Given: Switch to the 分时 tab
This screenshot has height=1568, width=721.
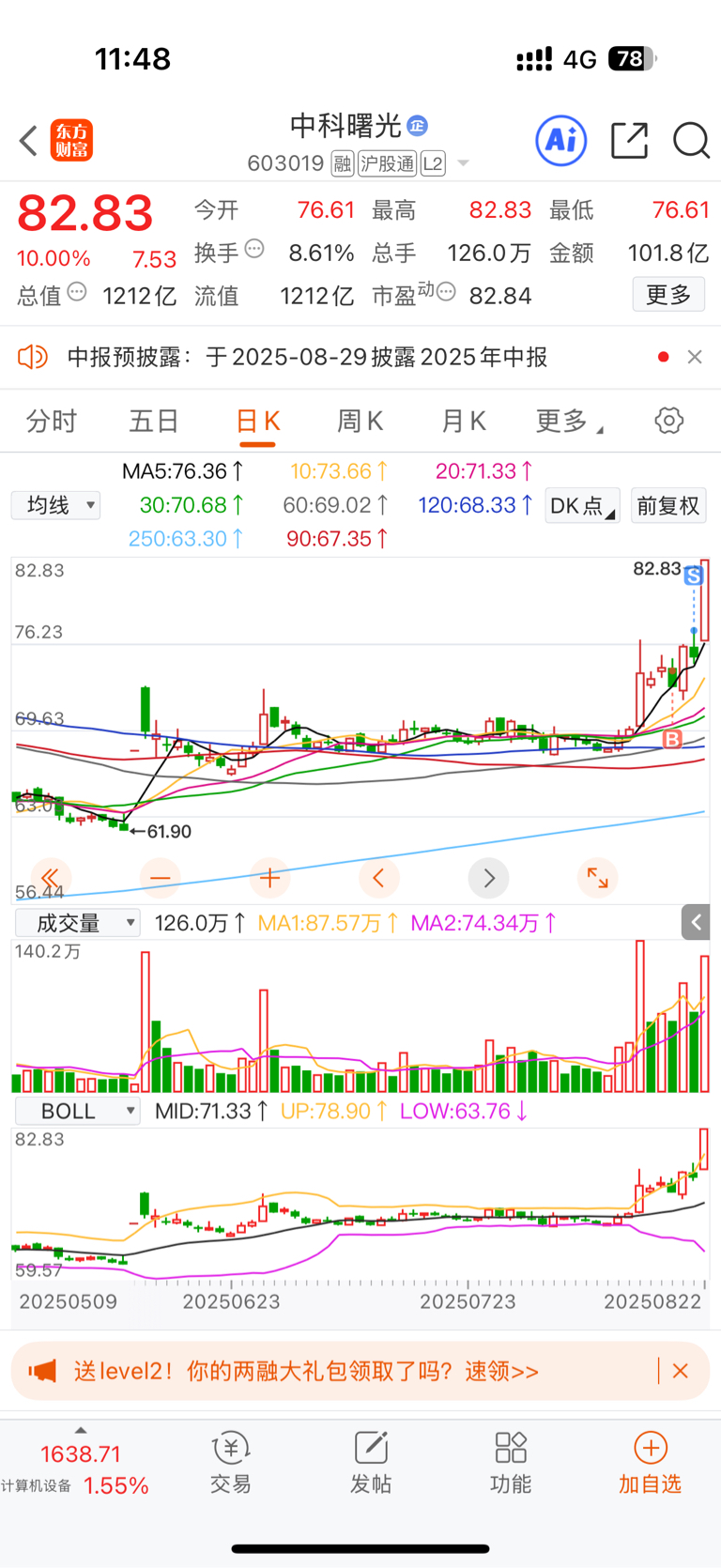Looking at the screenshot, I should click(x=52, y=421).
